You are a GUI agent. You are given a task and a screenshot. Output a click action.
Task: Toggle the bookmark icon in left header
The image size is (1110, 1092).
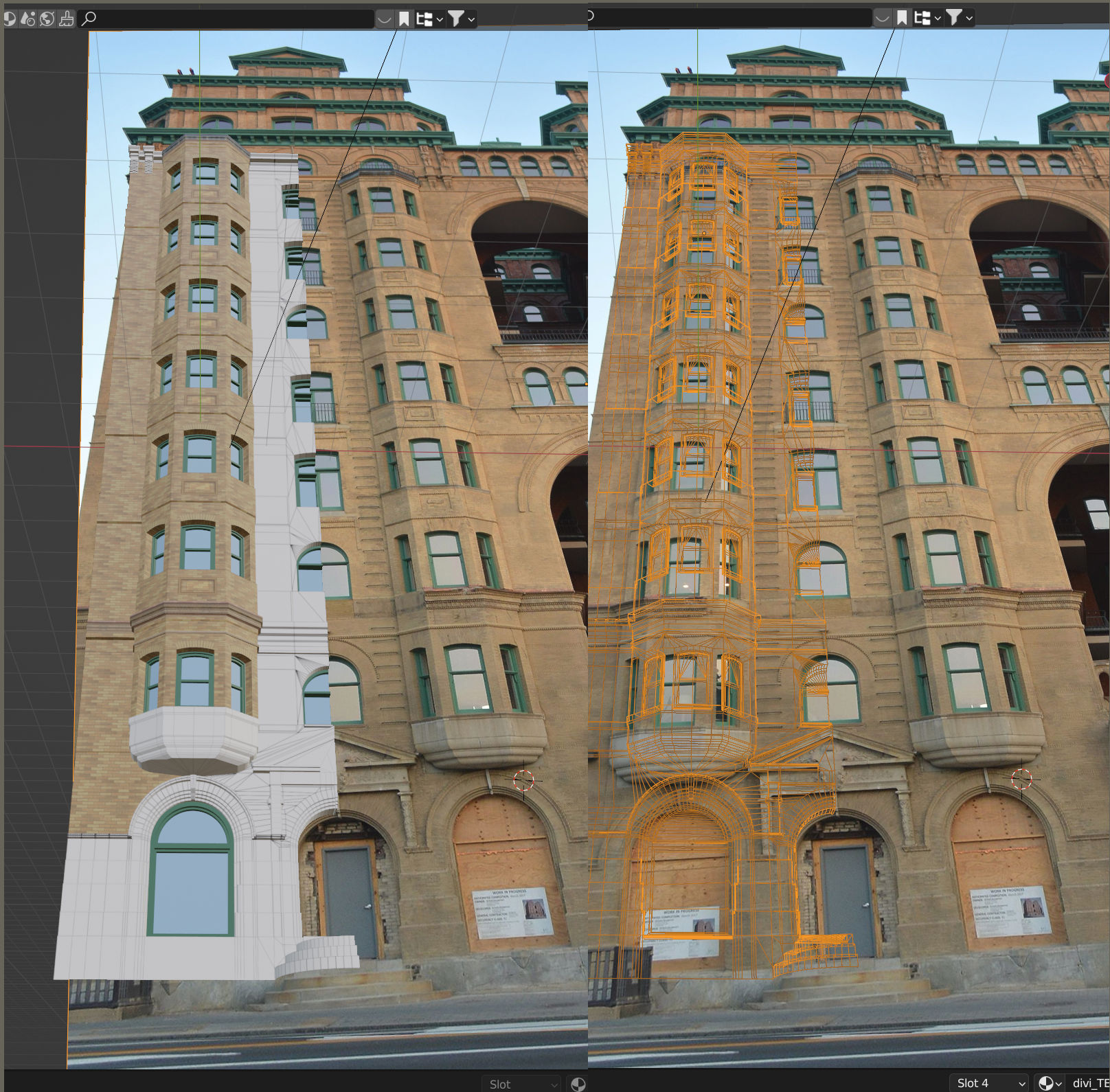(x=404, y=19)
